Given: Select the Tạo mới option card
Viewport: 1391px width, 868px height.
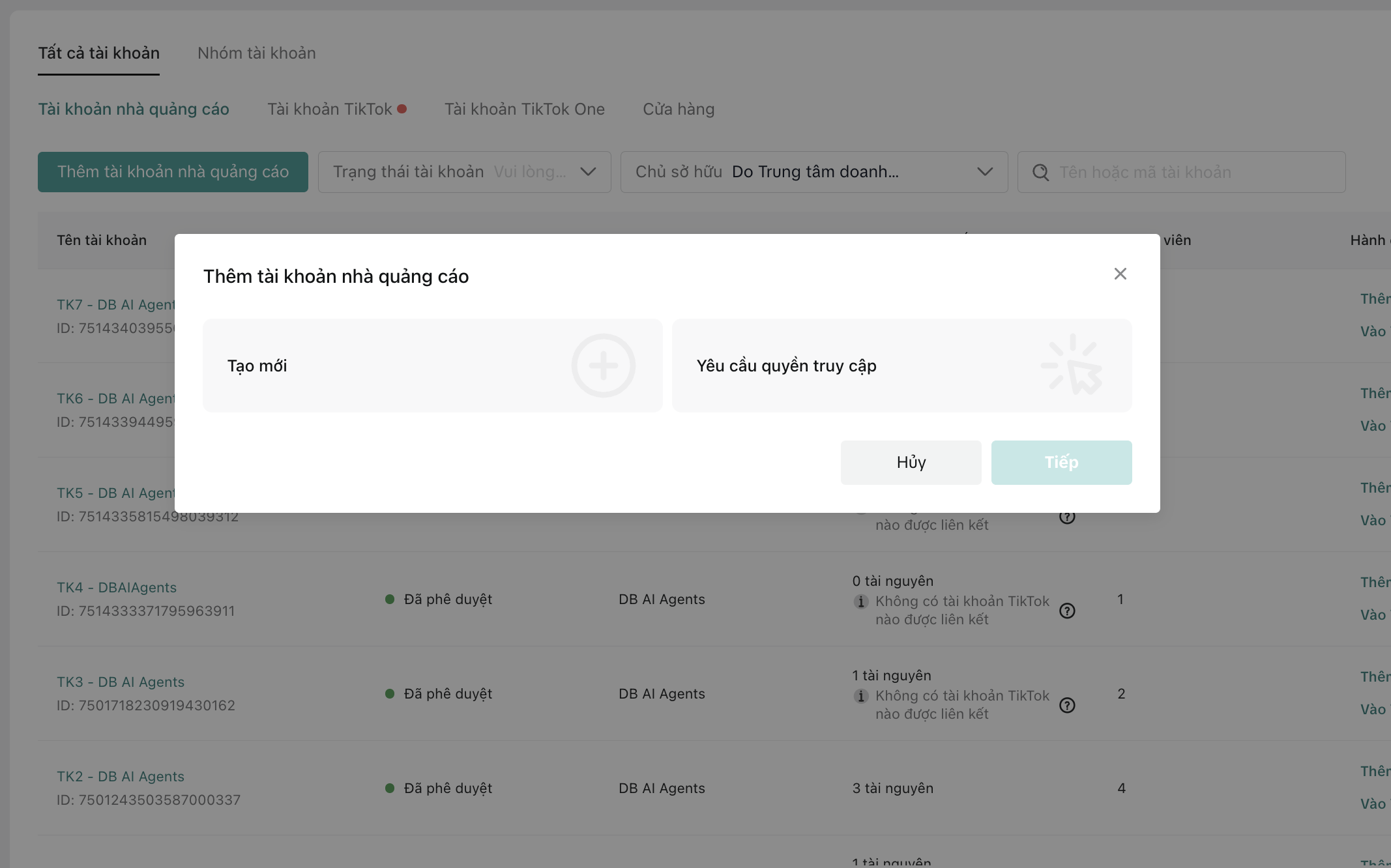Looking at the screenshot, I should (391, 366).
